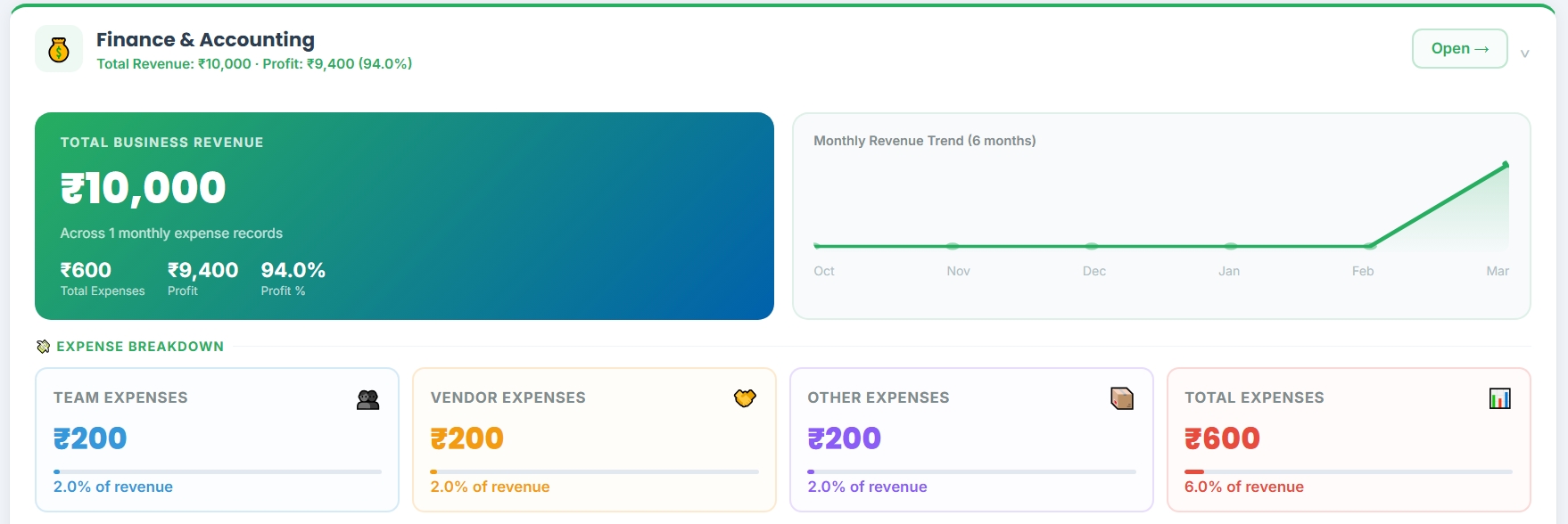Image resolution: width=1568 pixels, height=524 pixels.
Task: Click the Nov data point on chart
Action: (953, 246)
